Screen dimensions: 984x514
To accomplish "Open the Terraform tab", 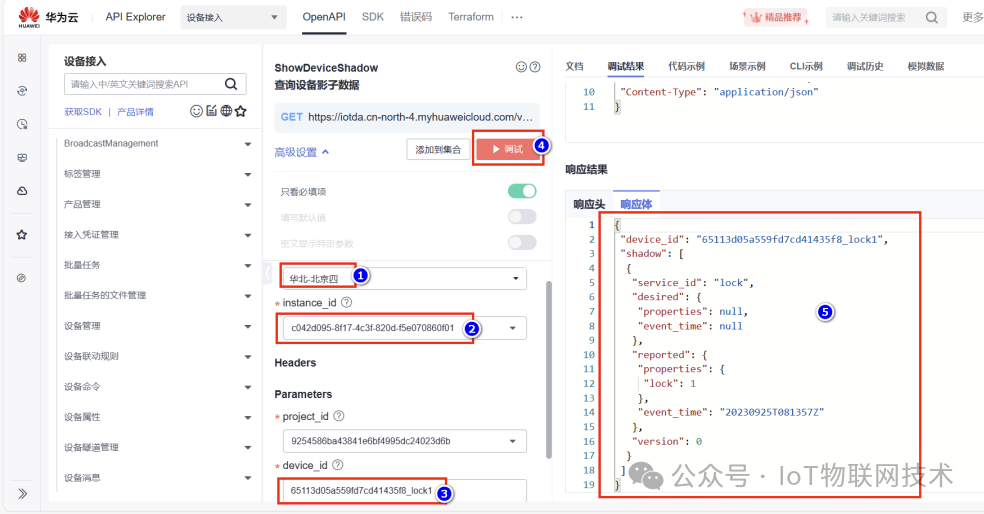I will coord(471,17).
